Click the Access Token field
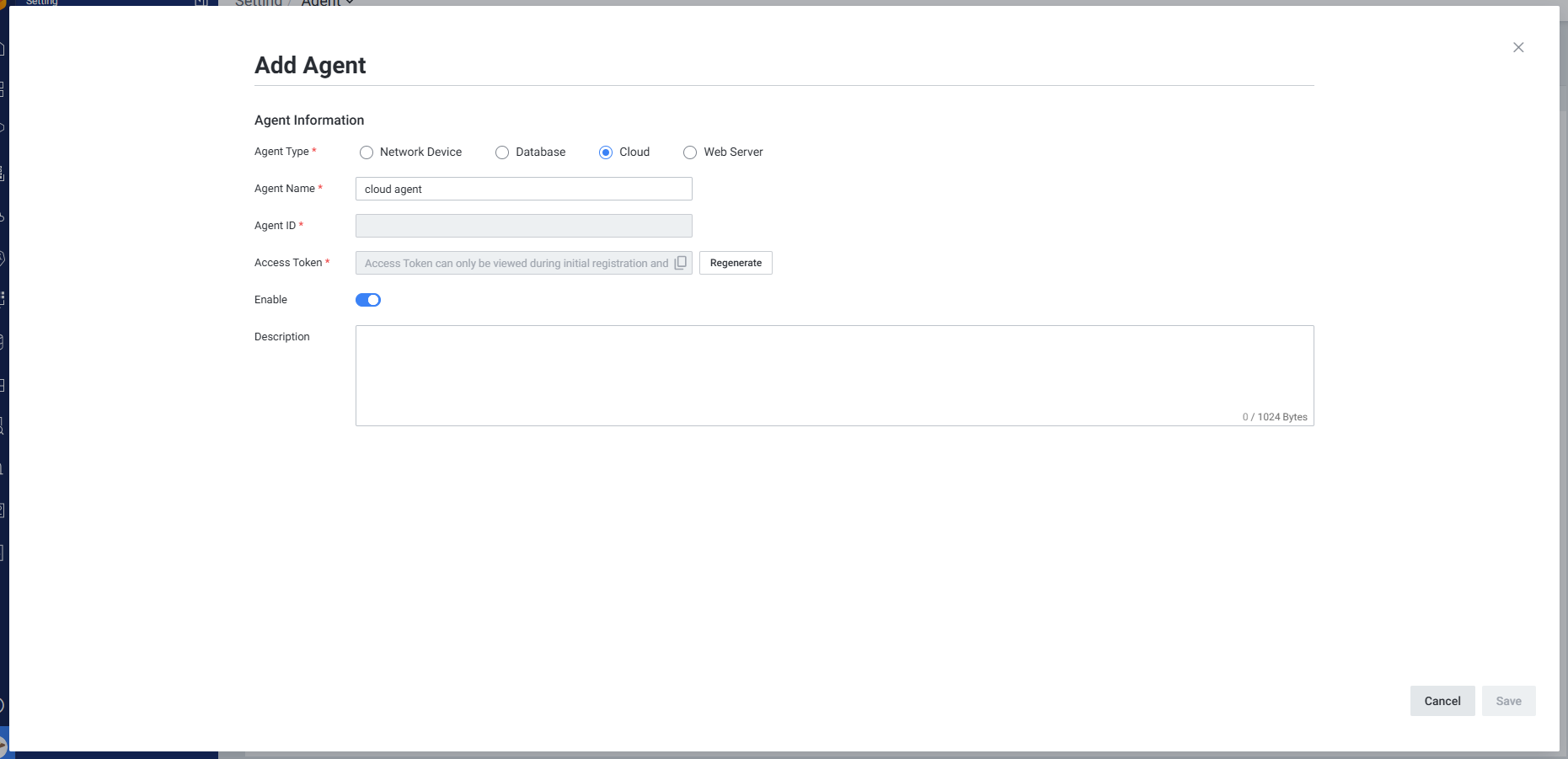Screen dimensions: 1568x759 pos(516,263)
